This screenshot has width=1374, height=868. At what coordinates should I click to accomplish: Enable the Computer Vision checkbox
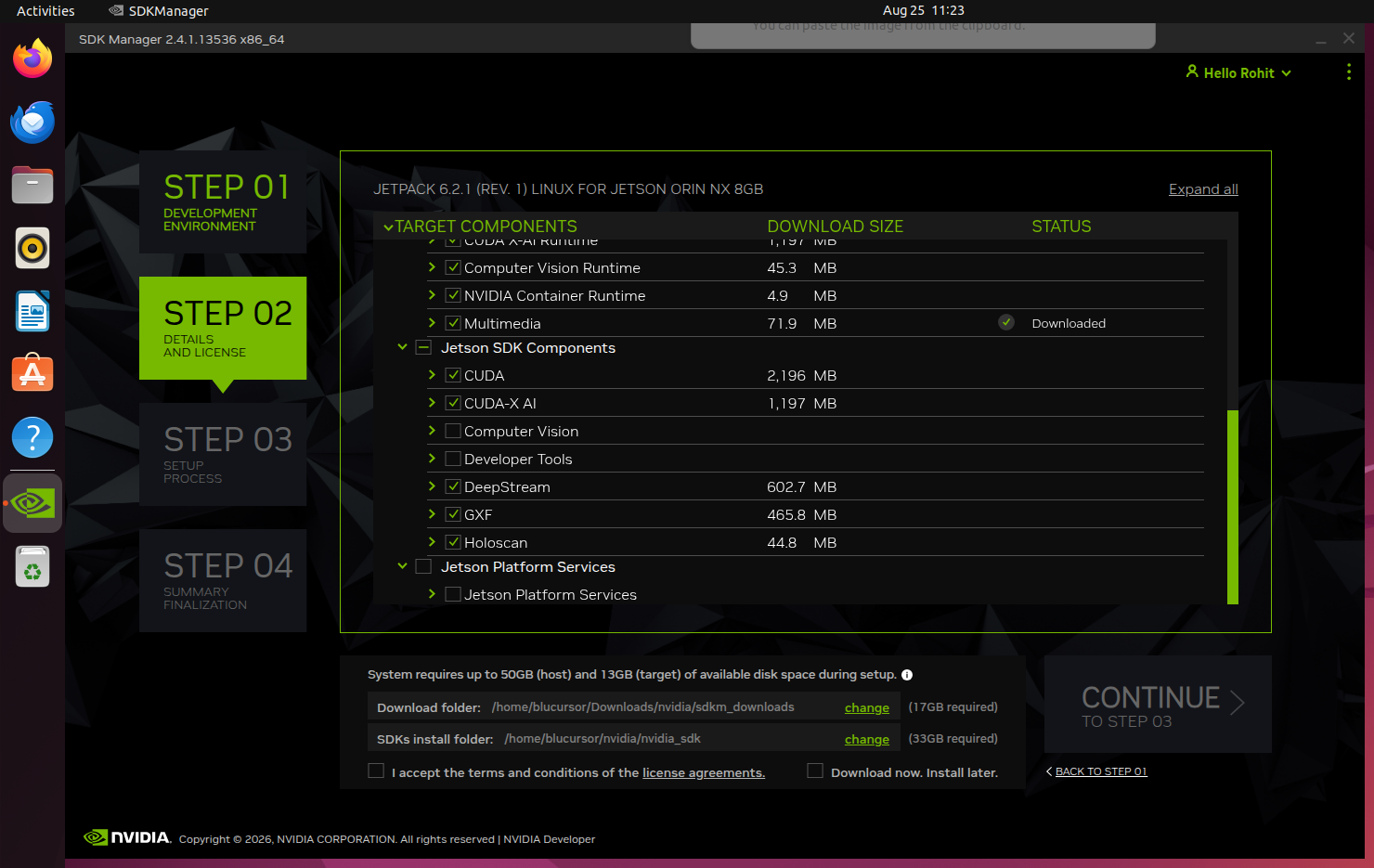point(453,431)
